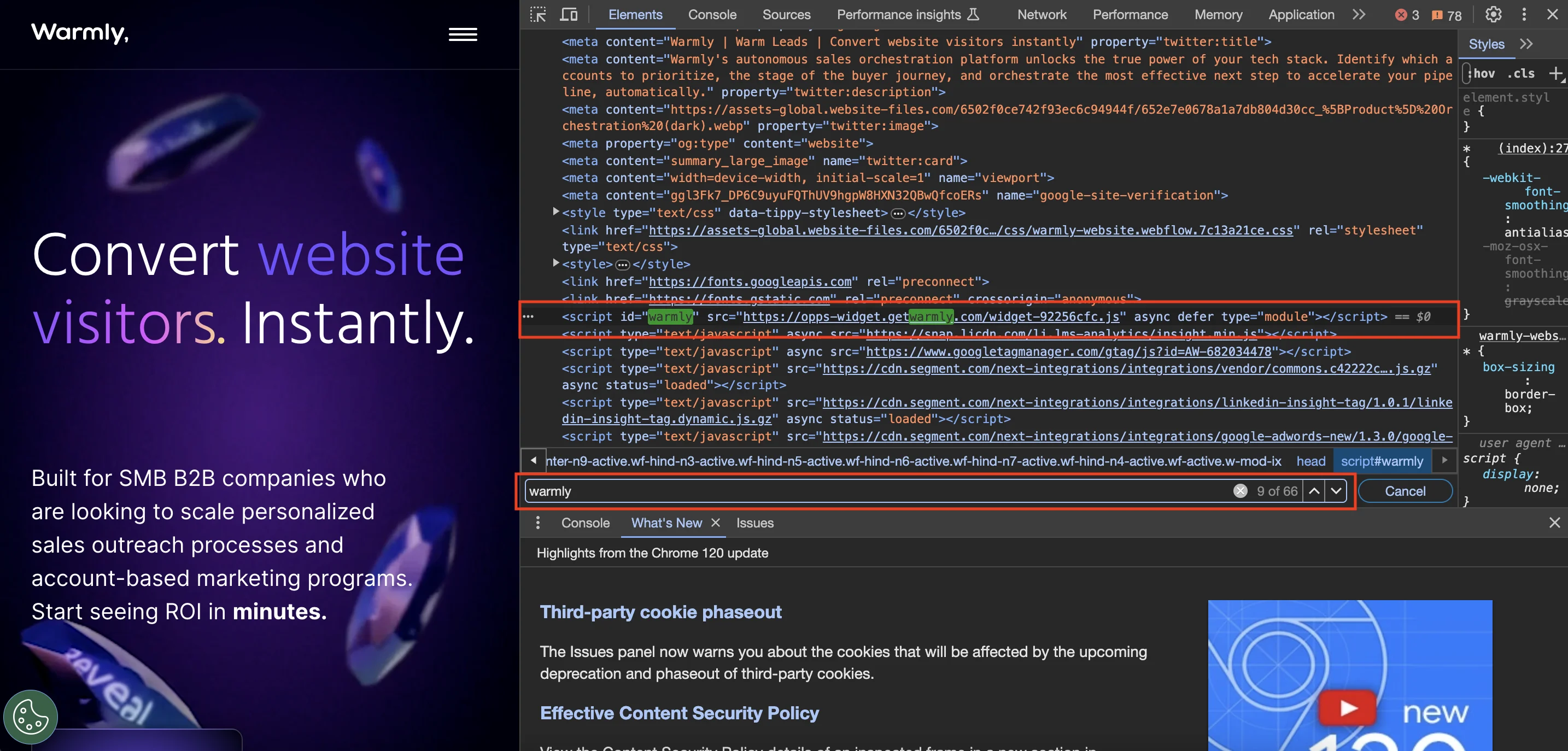Go to previous search result
The image size is (1568, 751).
point(1314,491)
